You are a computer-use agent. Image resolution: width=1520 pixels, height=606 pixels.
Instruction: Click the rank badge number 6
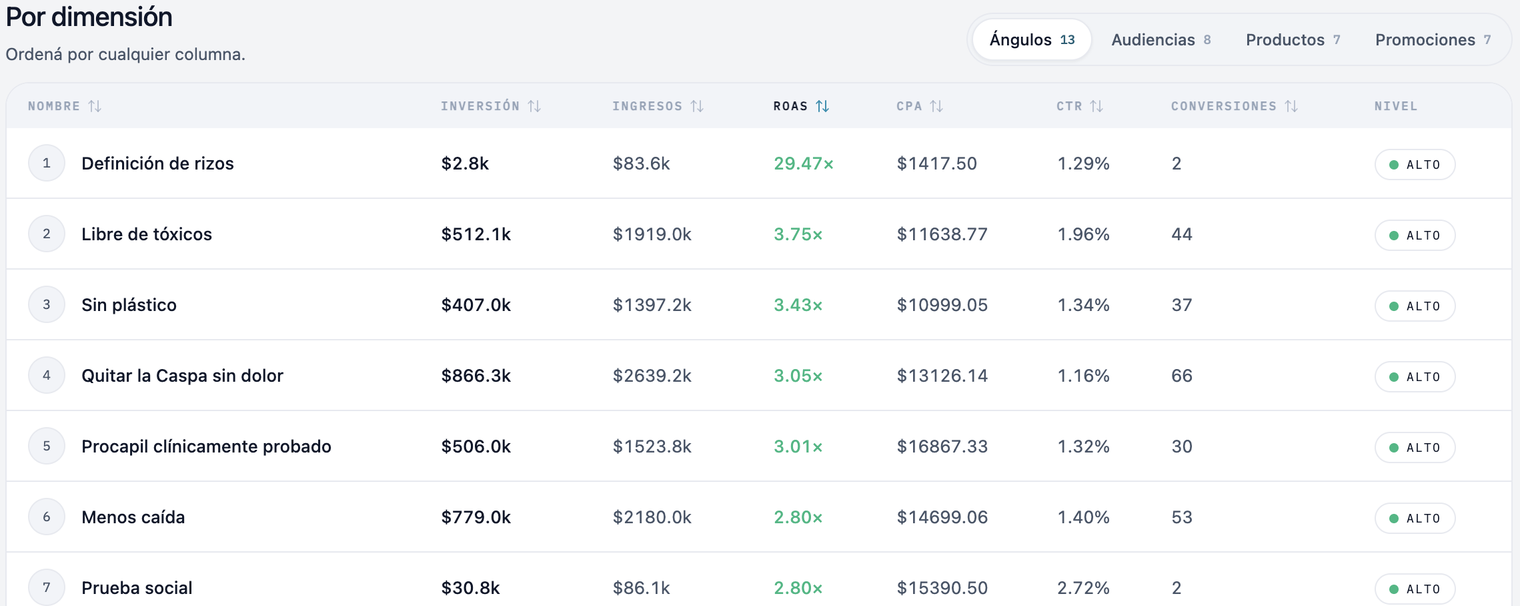point(46,517)
